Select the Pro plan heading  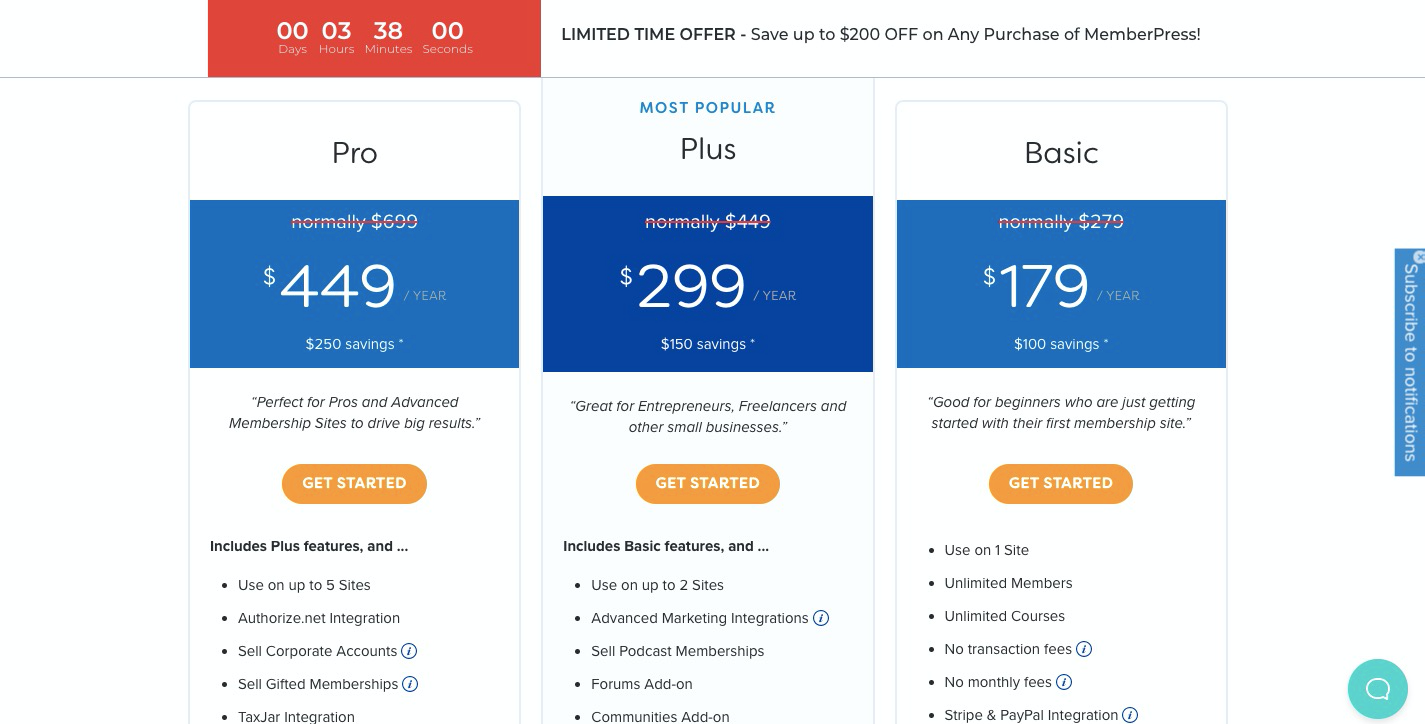coord(354,153)
